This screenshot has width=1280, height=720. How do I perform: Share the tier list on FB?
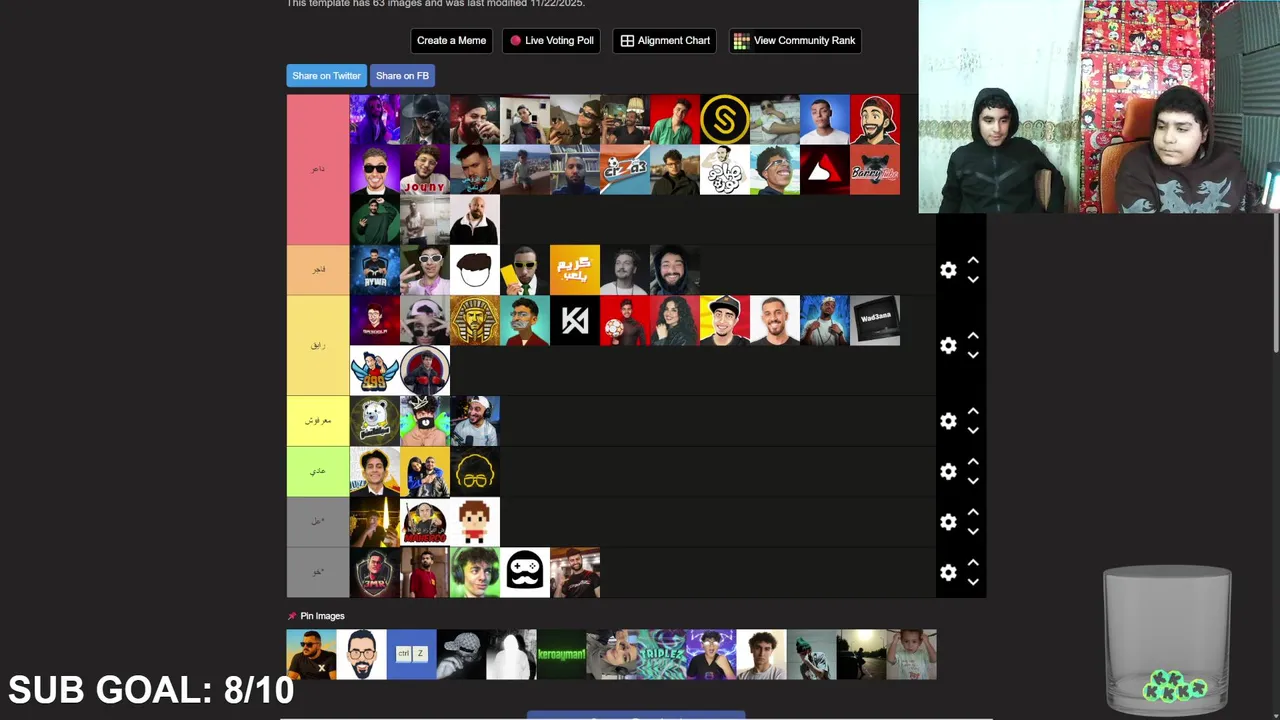pyautogui.click(x=402, y=76)
